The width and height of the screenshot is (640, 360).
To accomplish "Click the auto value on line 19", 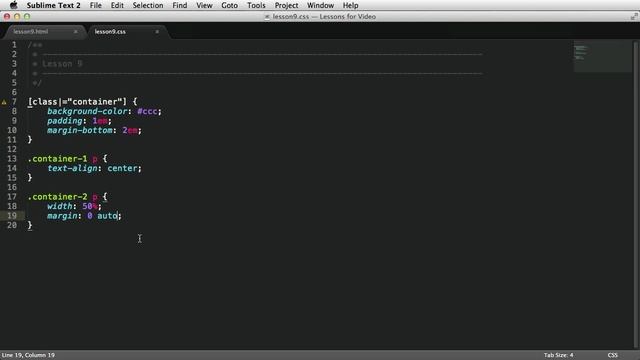I will 107,216.
